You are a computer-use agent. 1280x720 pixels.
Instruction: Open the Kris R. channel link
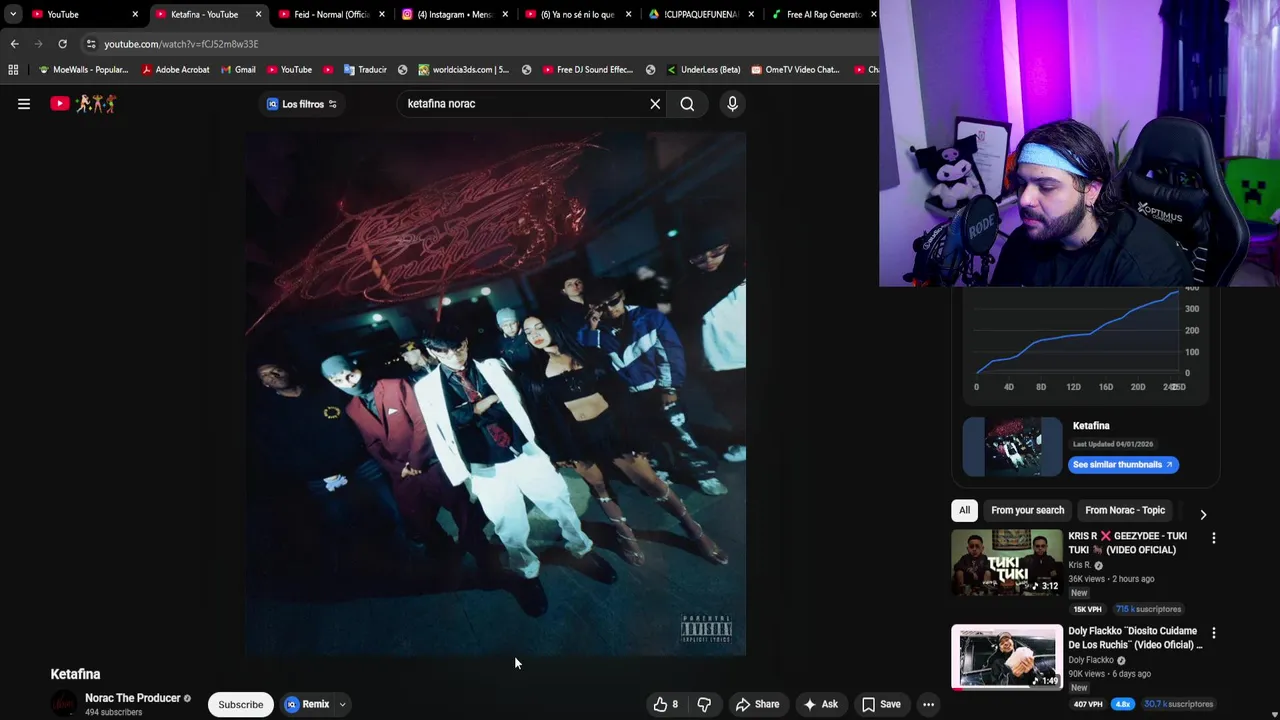(x=1080, y=565)
